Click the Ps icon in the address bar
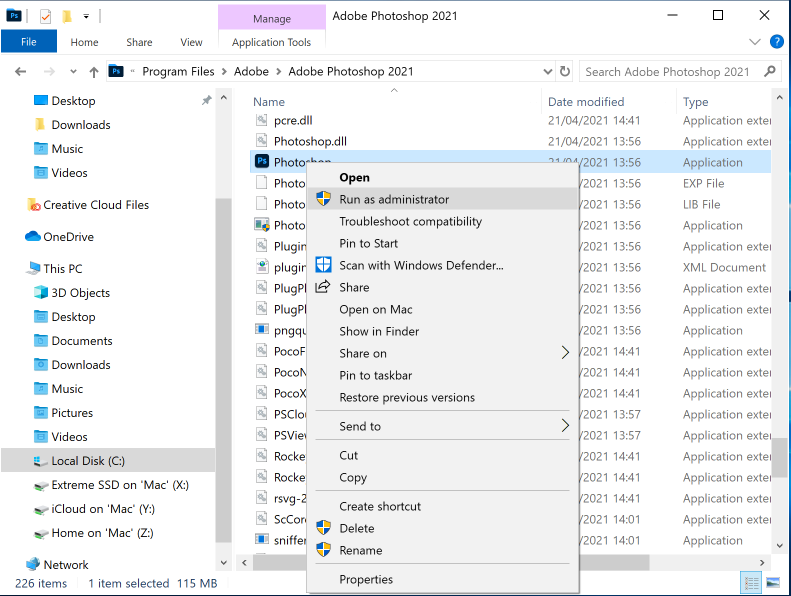This screenshot has width=791, height=596. (116, 71)
